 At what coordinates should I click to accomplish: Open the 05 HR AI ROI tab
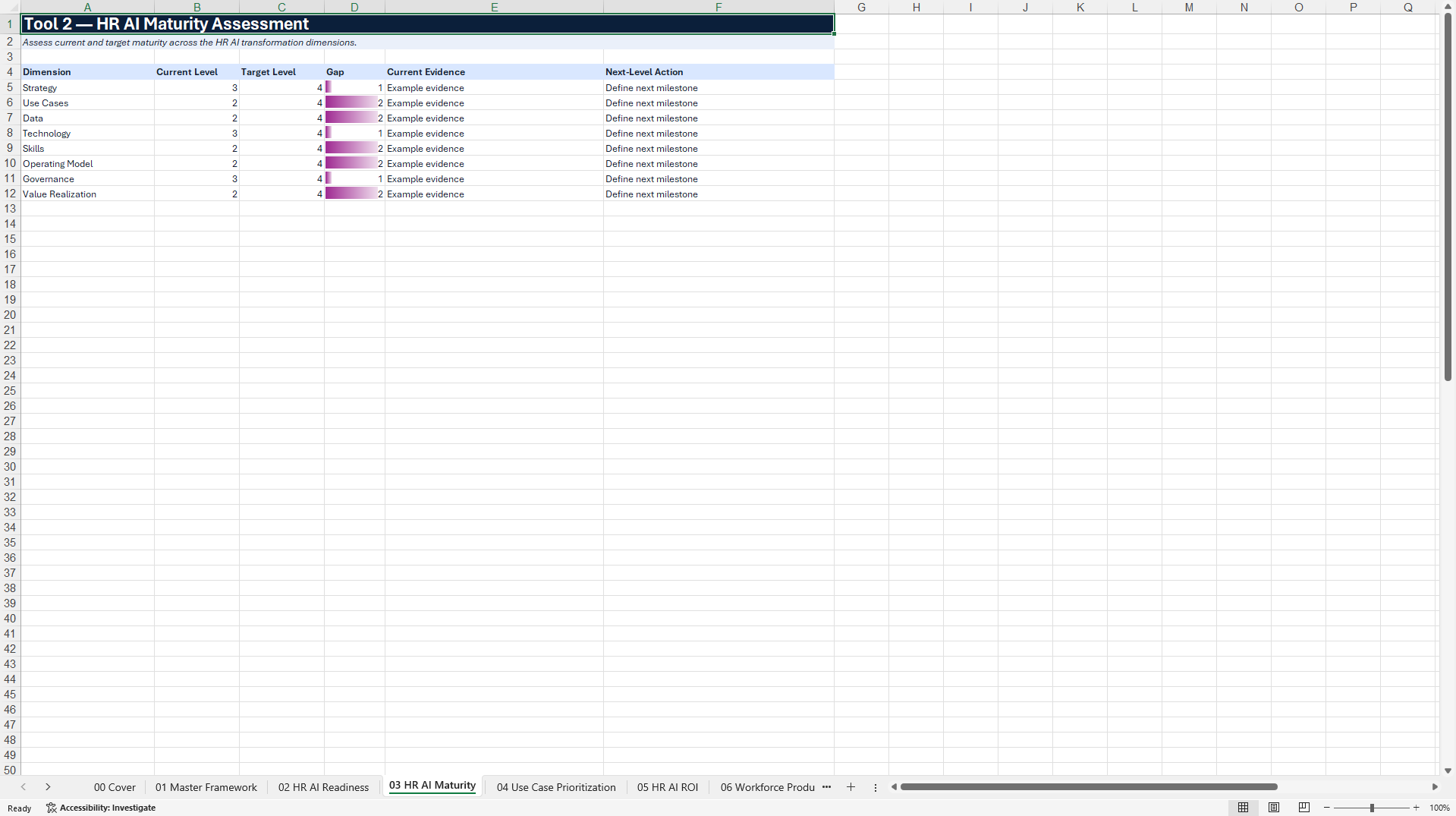tap(668, 787)
